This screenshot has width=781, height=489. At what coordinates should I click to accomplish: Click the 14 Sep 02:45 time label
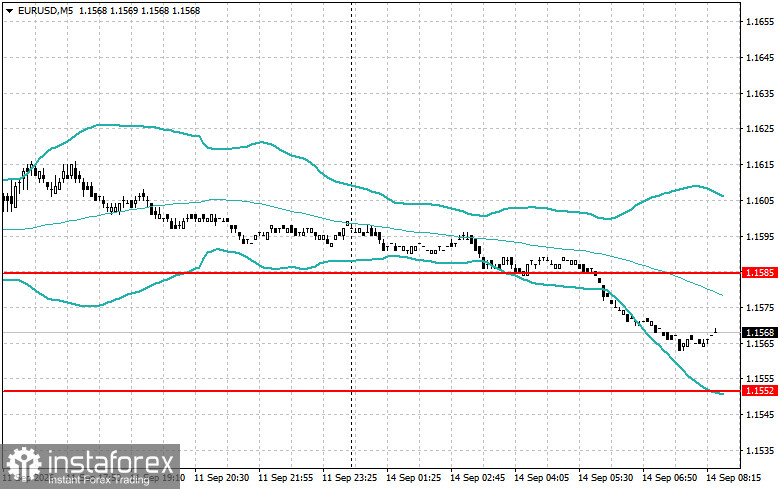click(x=477, y=478)
